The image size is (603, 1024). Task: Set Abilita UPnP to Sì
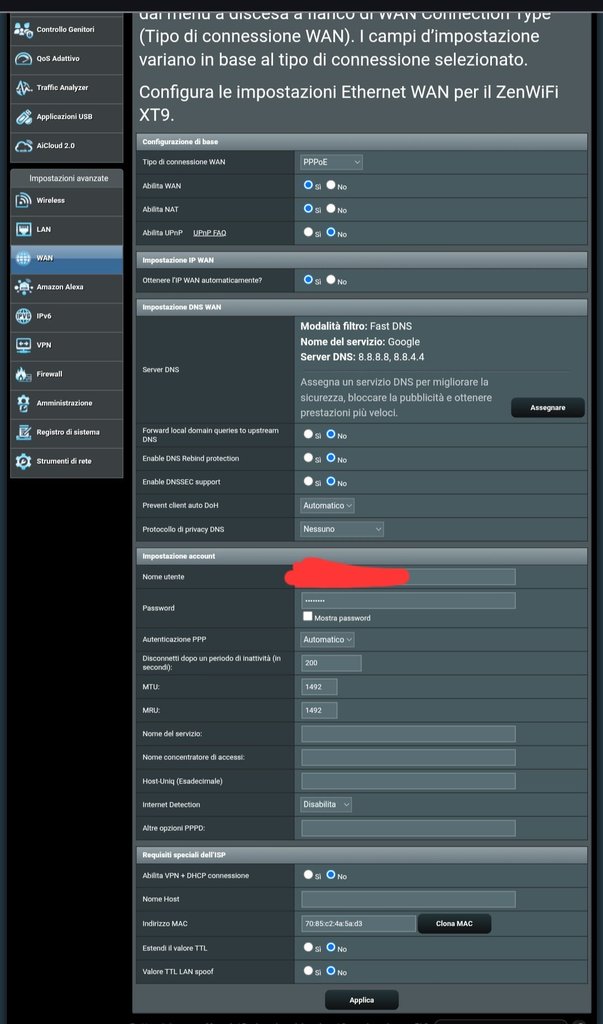[x=309, y=232]
